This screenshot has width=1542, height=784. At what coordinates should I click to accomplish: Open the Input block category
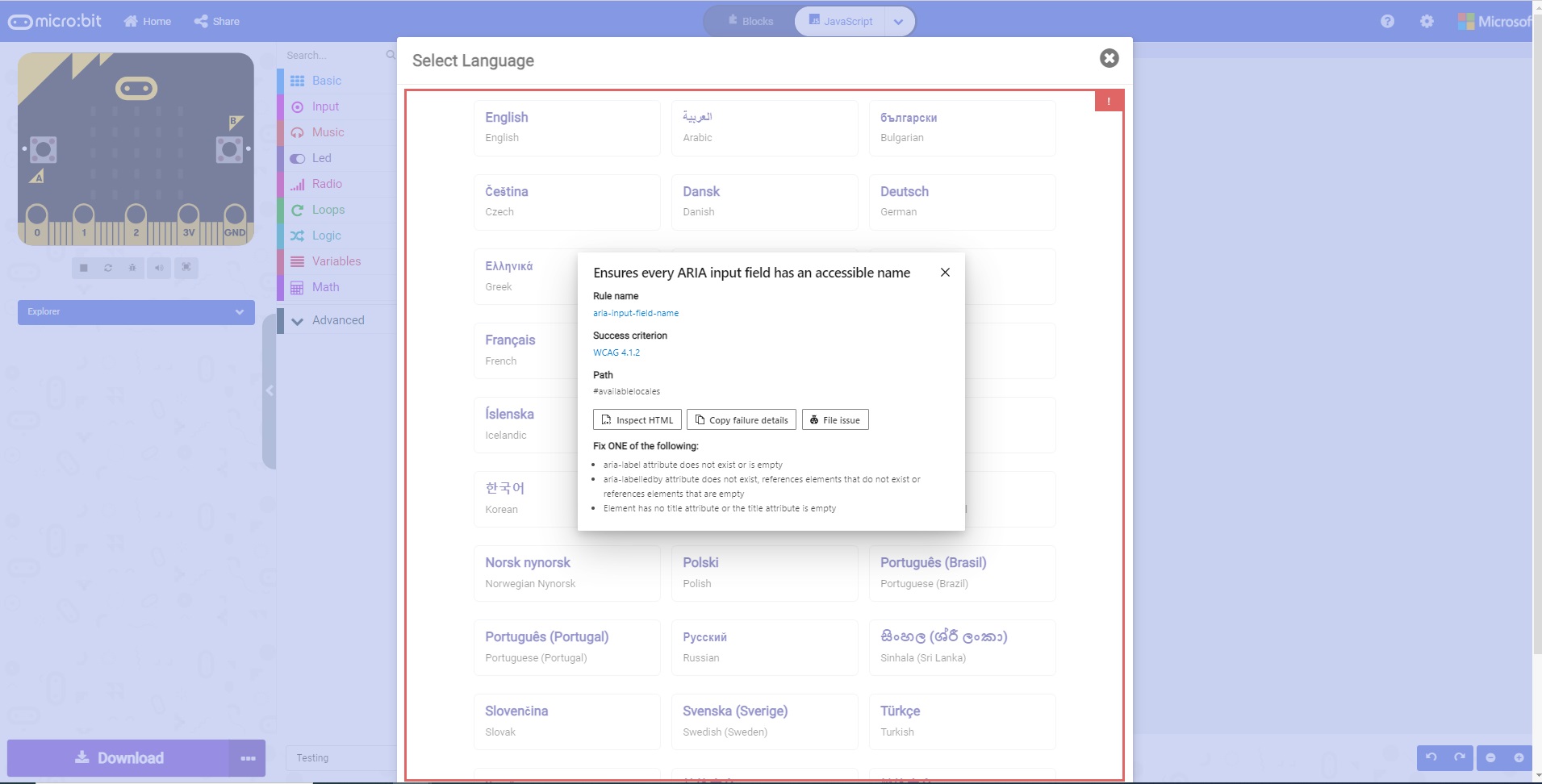pyautogui.click(x=324, y=106)
